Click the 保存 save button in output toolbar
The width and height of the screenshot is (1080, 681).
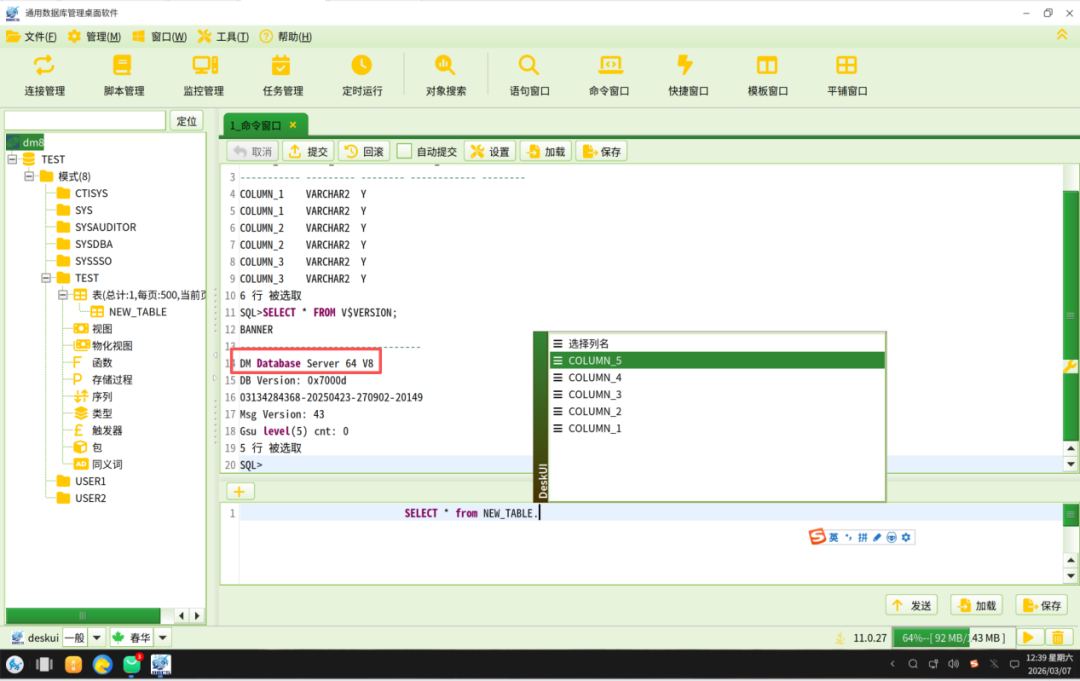click(x=602, y=151)
